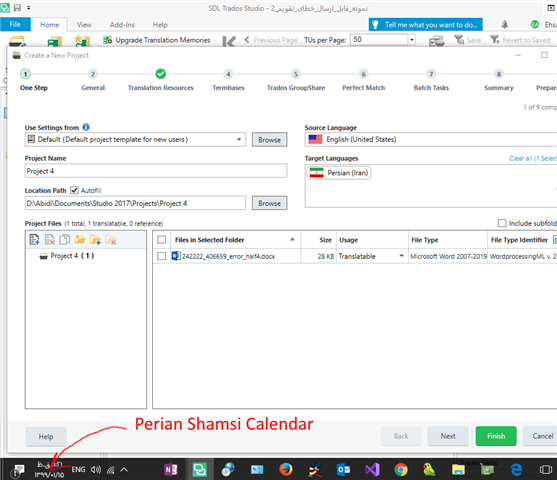Select the file 242222_406659_error_half4.docx

[x=228, y=256]
